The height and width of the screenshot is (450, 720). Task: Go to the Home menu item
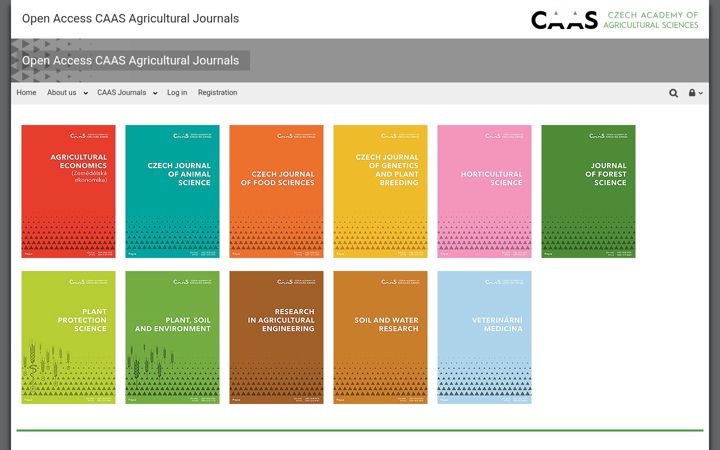point(26,92)
